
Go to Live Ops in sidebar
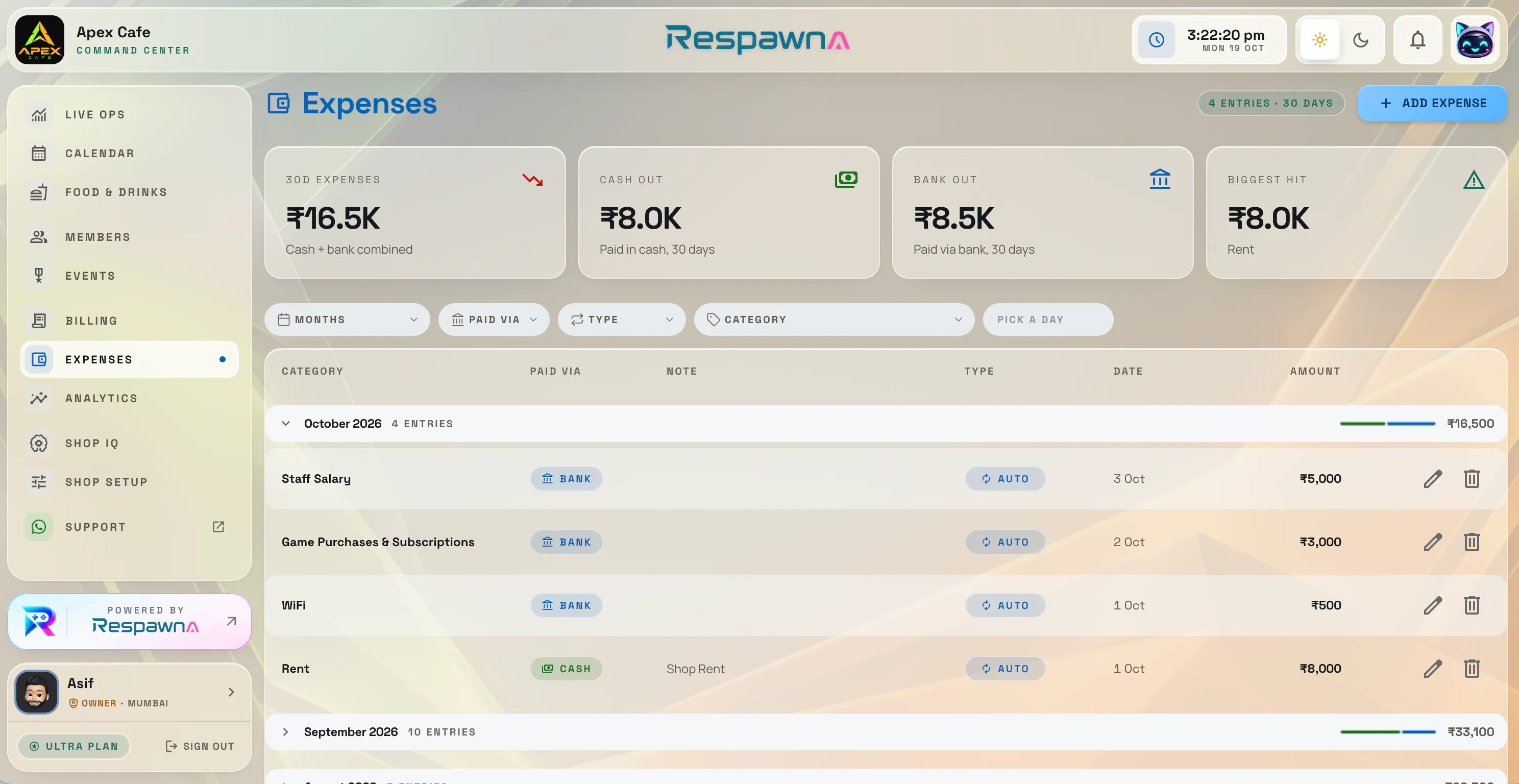(x=130, y=114)
